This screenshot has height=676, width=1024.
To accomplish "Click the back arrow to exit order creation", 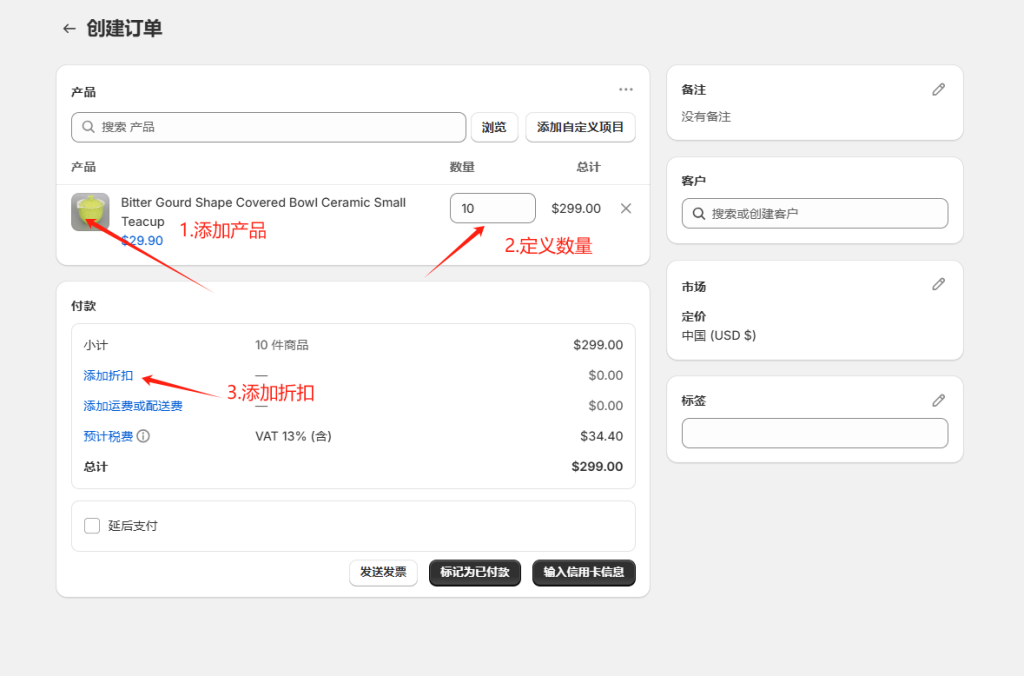I will coord(68,28).
